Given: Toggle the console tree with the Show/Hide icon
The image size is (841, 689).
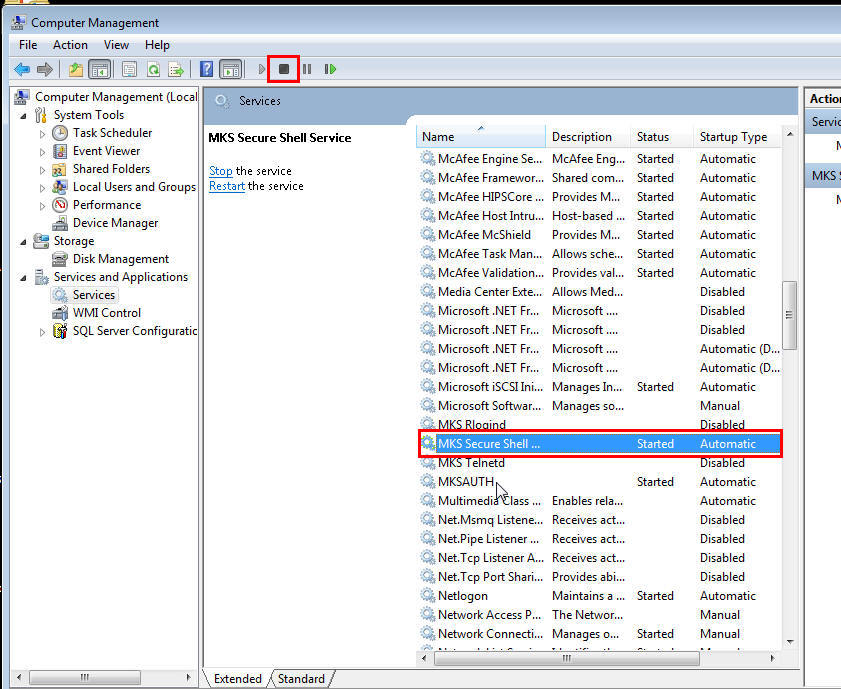Looking at the screenshot, I should coord(97,68).
